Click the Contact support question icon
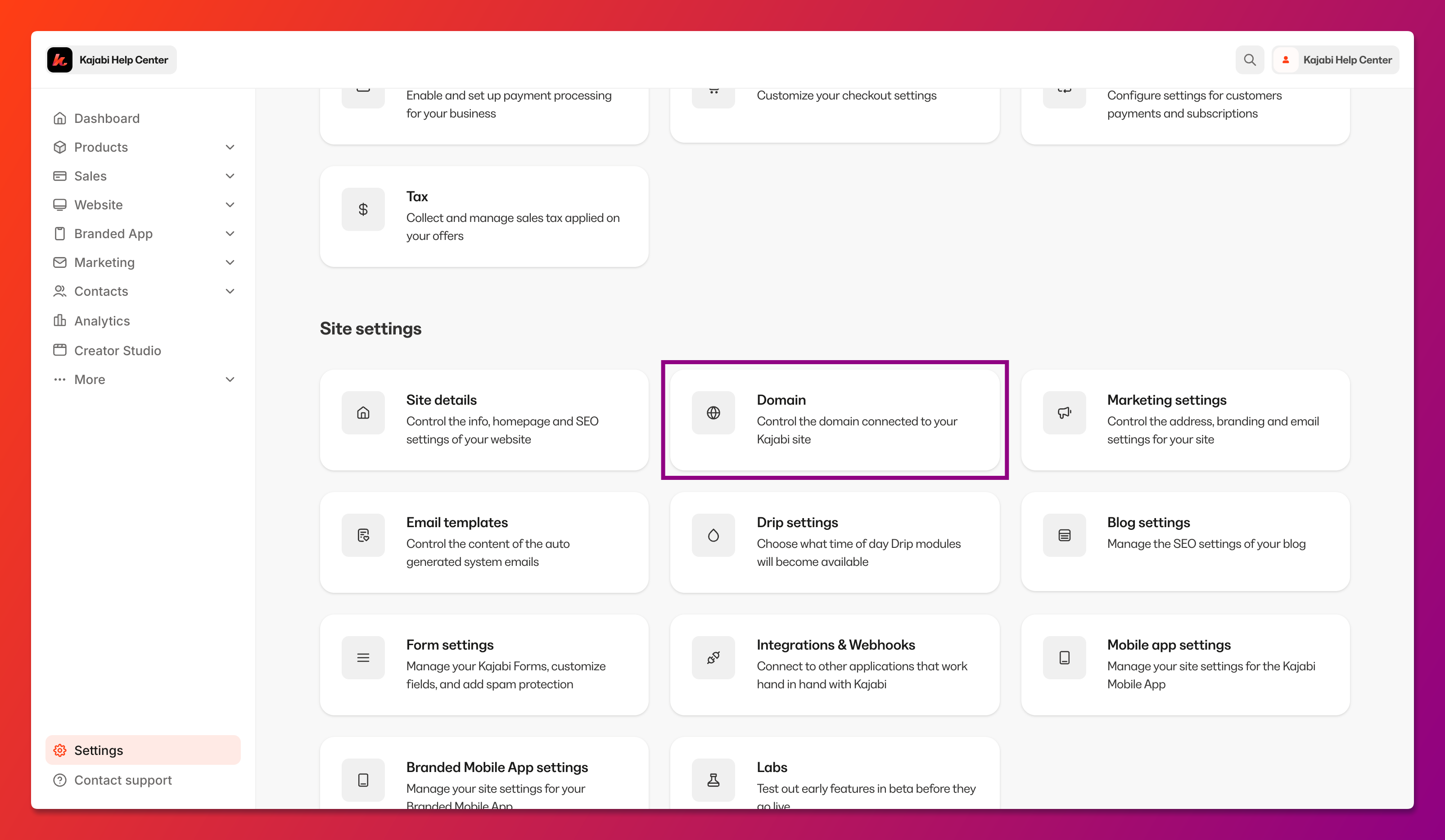 [x=59, y=780]
